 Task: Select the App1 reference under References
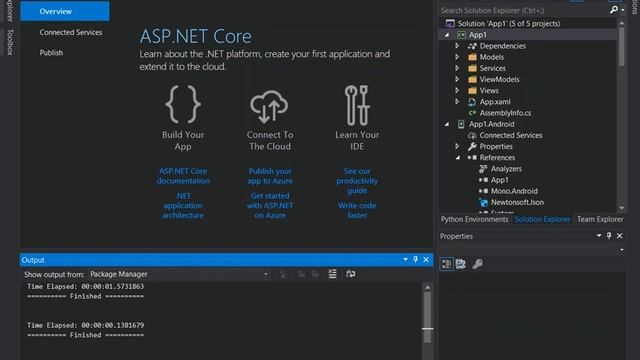pos(500,180)
